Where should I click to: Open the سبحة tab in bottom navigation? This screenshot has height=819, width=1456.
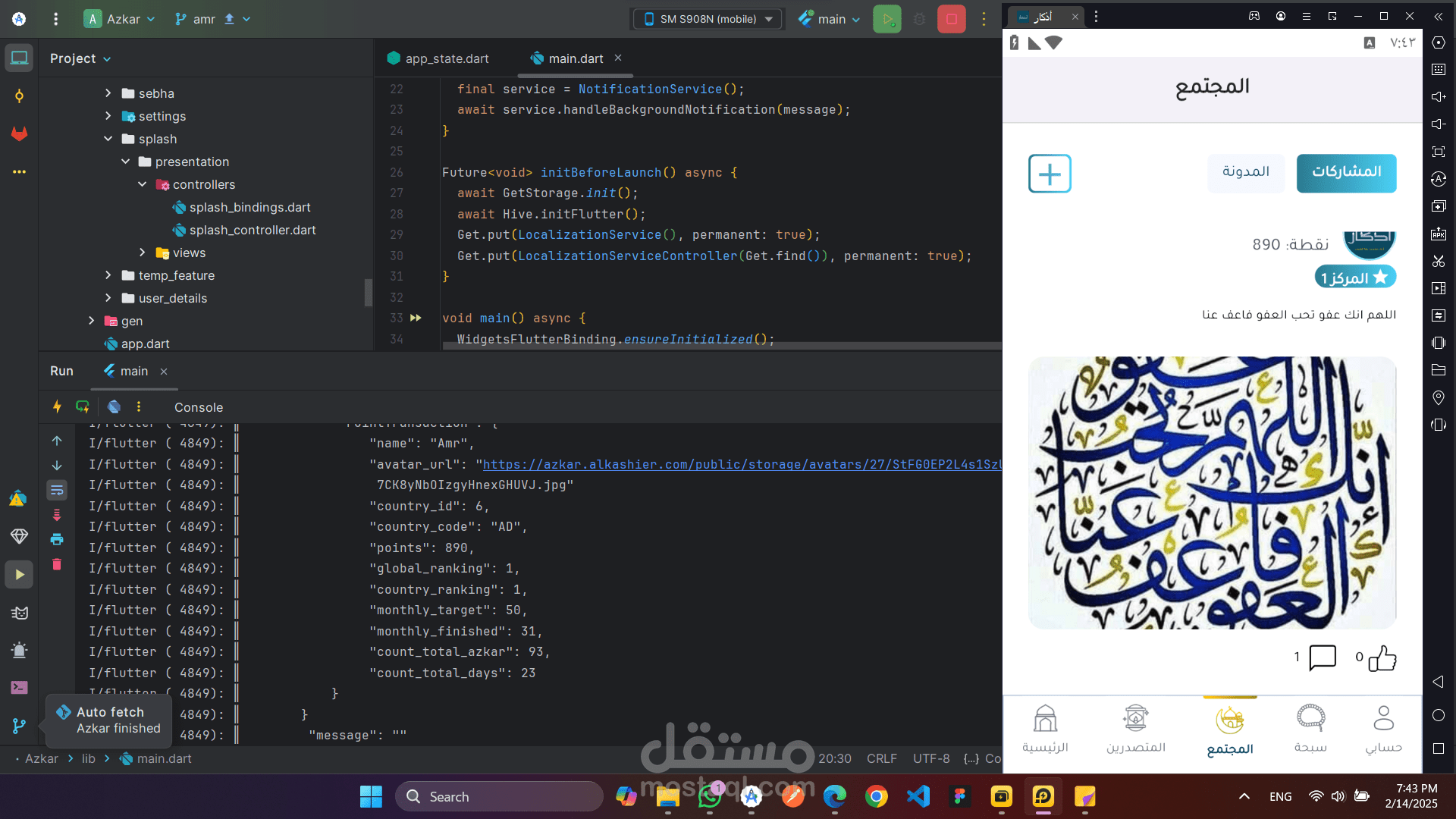pyautogui.click(x=1310, y=728)
